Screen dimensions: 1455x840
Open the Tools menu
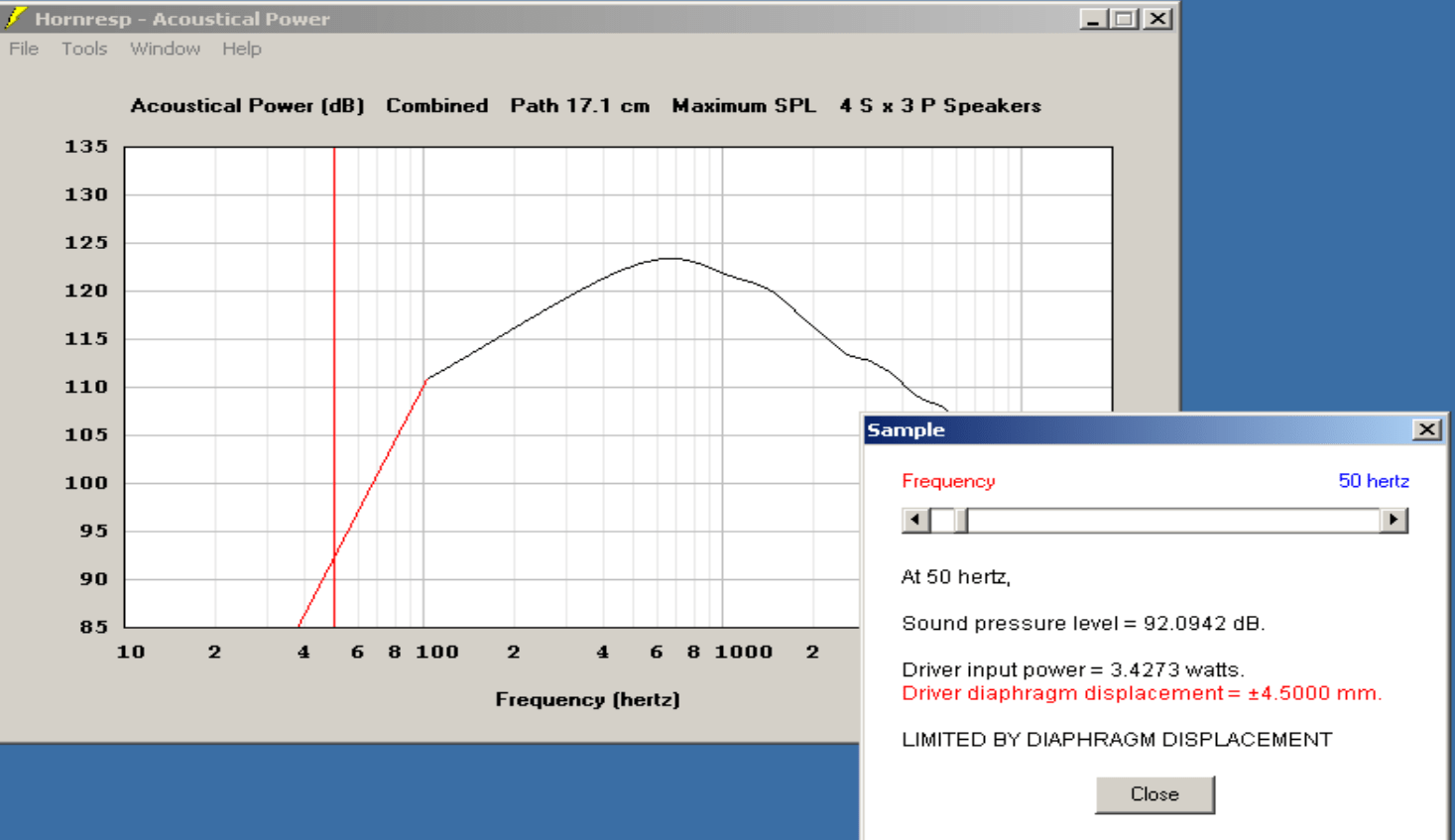click(x=84, y=49)
